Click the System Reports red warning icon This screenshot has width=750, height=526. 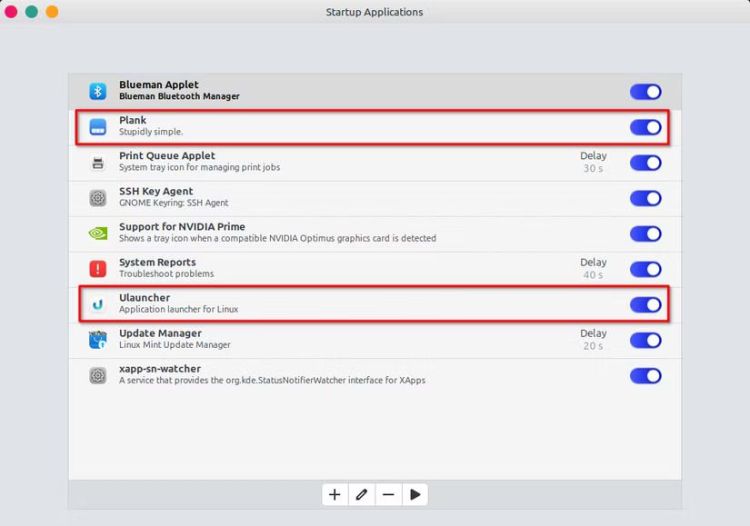[98, 268]
